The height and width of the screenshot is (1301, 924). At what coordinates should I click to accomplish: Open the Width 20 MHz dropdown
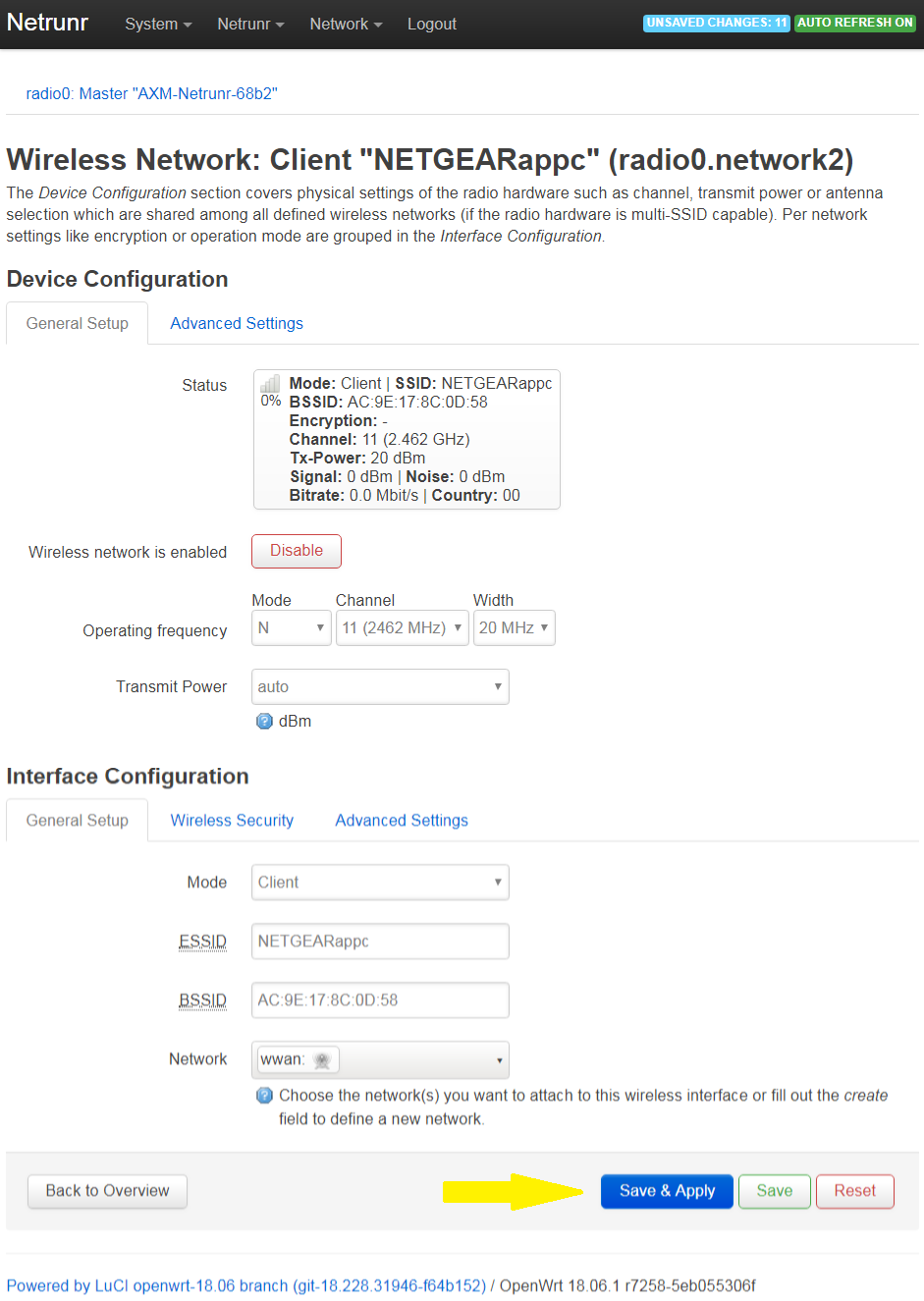(514, 627)
